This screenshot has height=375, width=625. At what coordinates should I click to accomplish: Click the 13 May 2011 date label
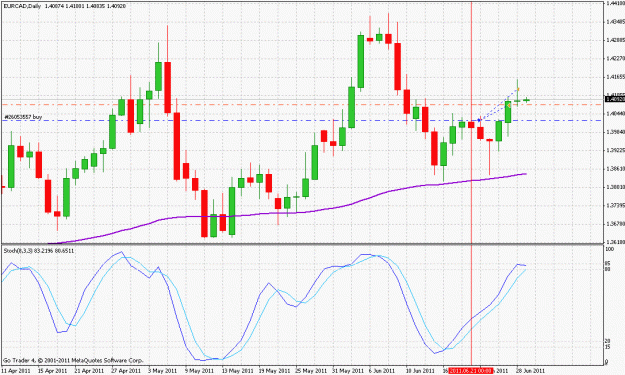coord(237,371)
